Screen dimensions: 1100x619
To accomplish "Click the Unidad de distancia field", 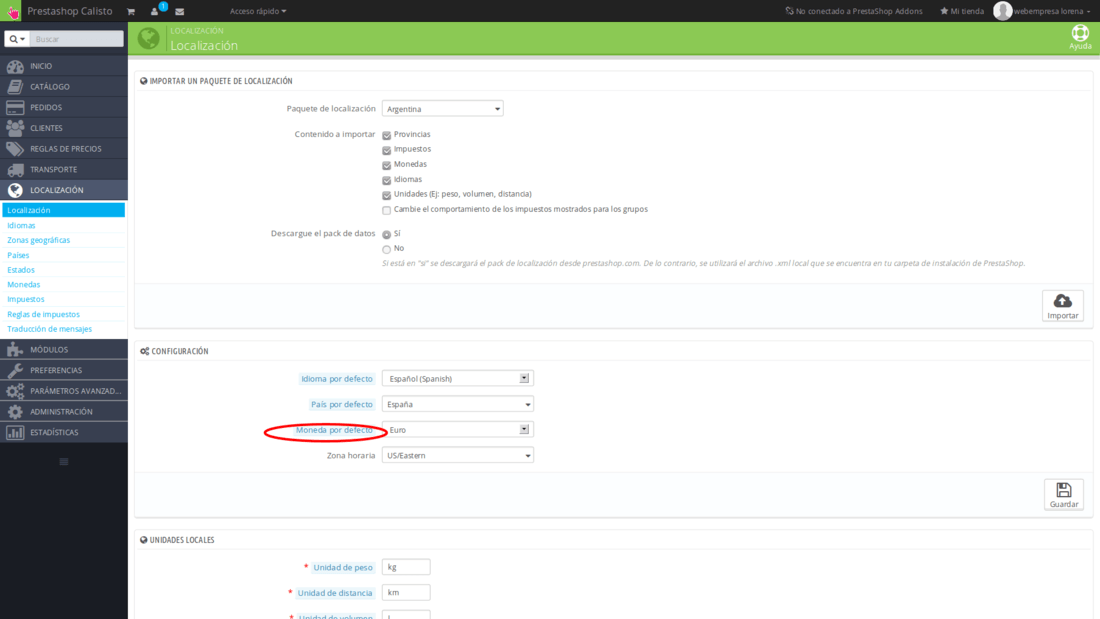I will [406, 593].
